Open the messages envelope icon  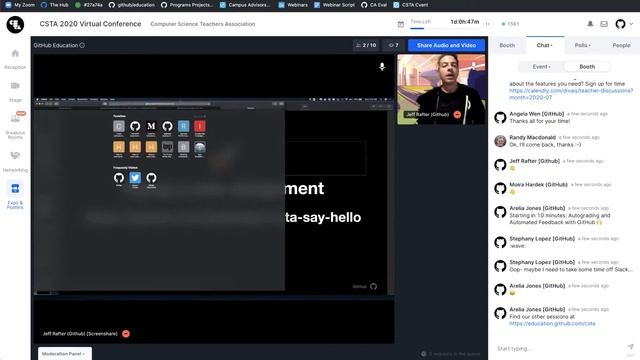point(604,24)
